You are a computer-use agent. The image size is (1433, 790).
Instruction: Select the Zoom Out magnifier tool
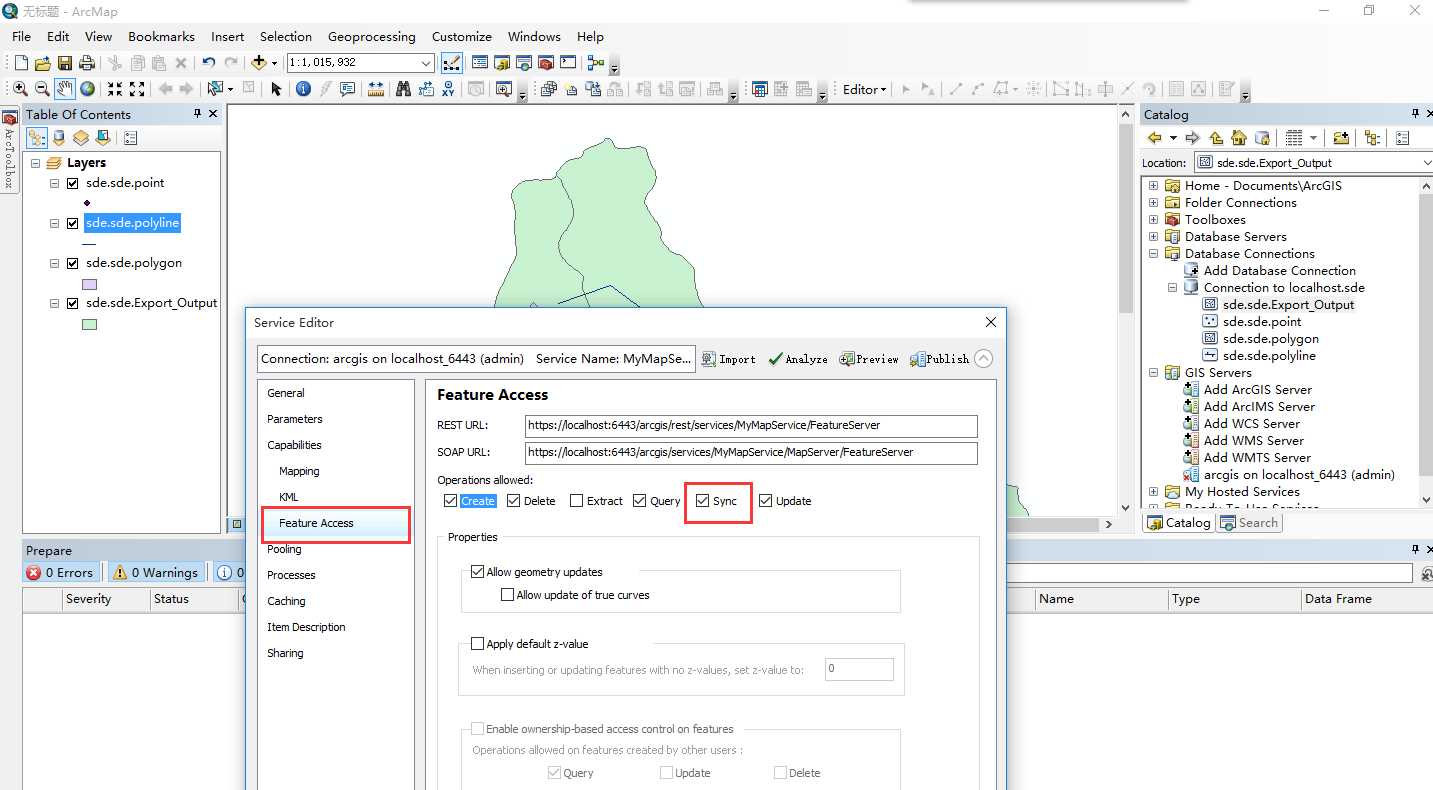click(42, 89)
